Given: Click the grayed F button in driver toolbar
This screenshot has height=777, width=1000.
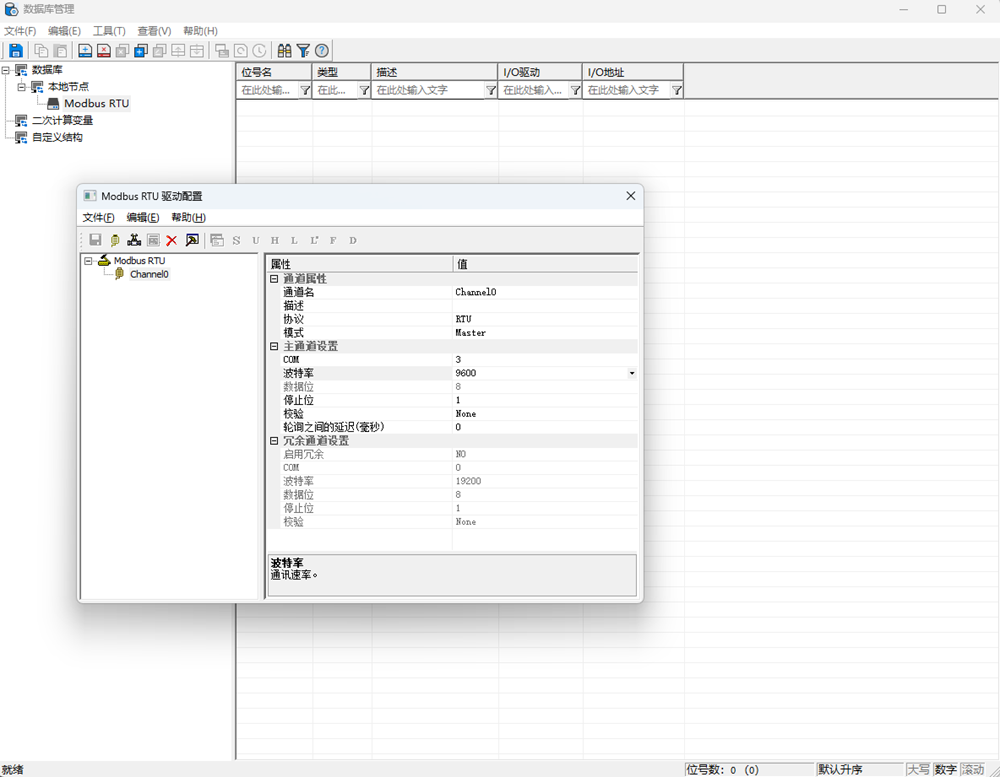Looking at the screenshot, I should tap(333, 240).
